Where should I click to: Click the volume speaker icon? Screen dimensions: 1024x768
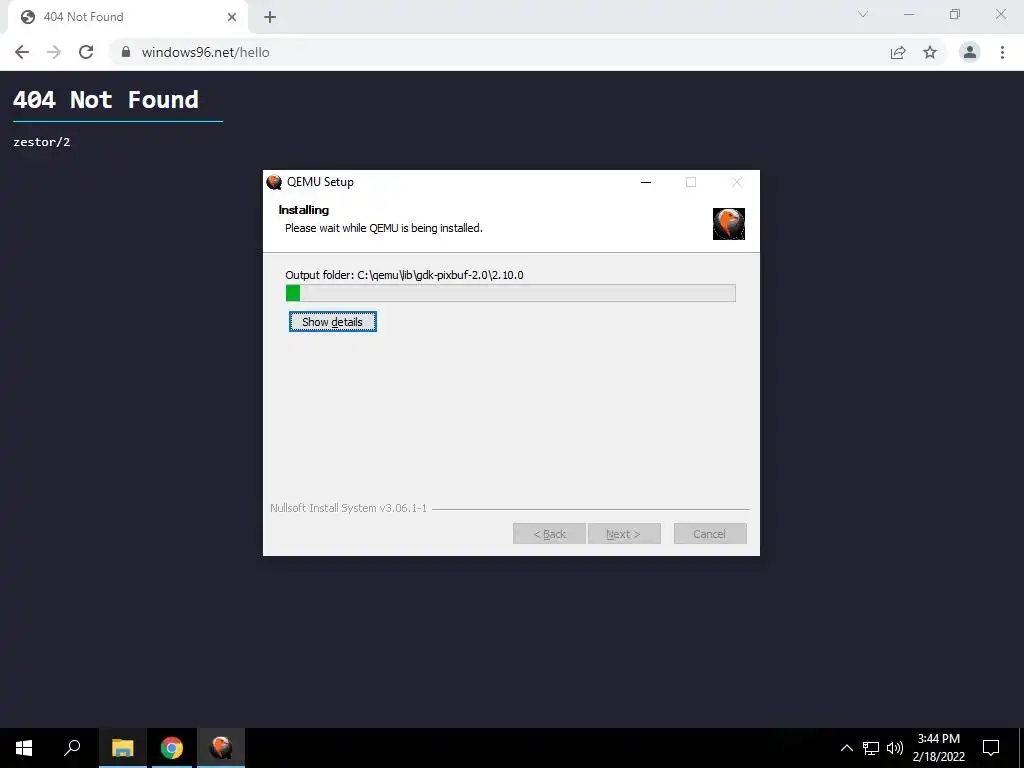[x=895, y=748]
